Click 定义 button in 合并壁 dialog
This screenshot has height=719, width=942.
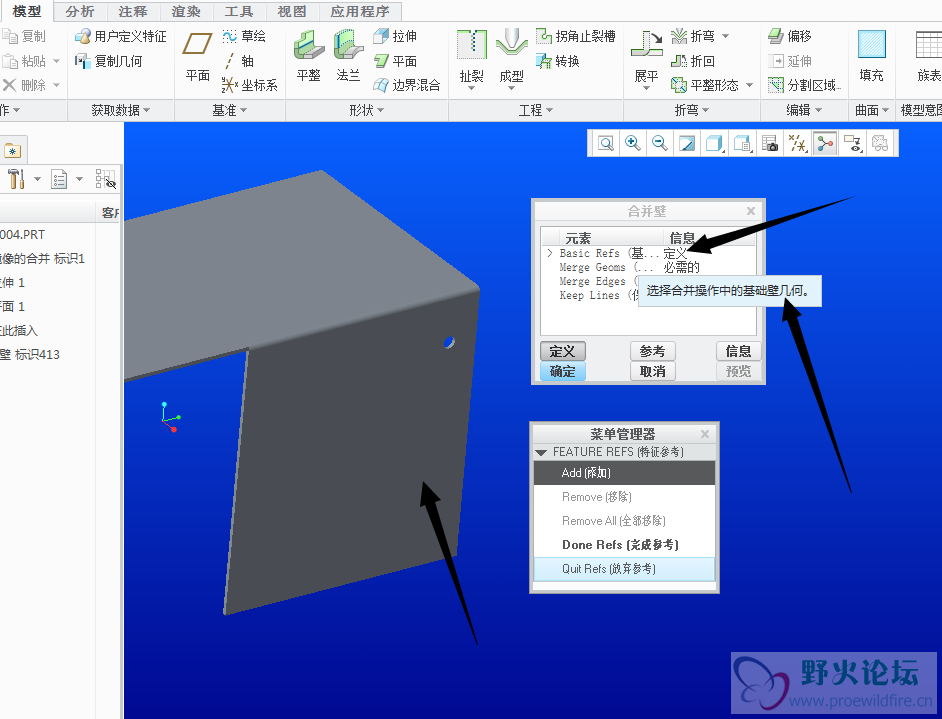click(x=562, y=351)
